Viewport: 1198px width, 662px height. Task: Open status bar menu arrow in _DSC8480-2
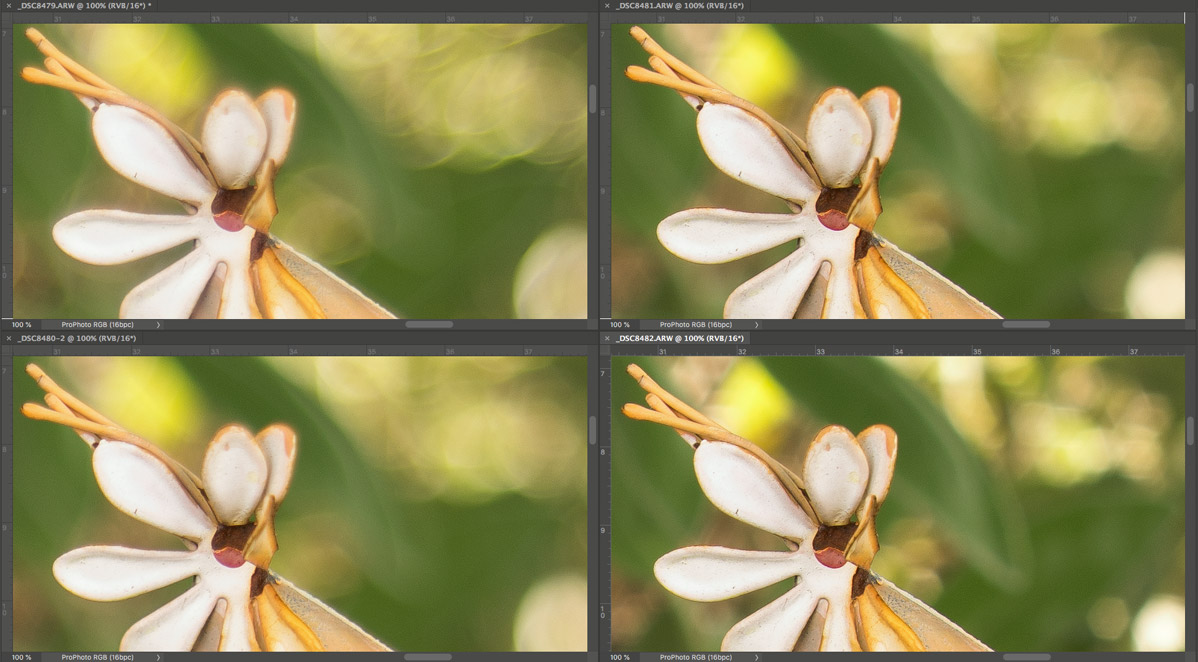[158, 657]
